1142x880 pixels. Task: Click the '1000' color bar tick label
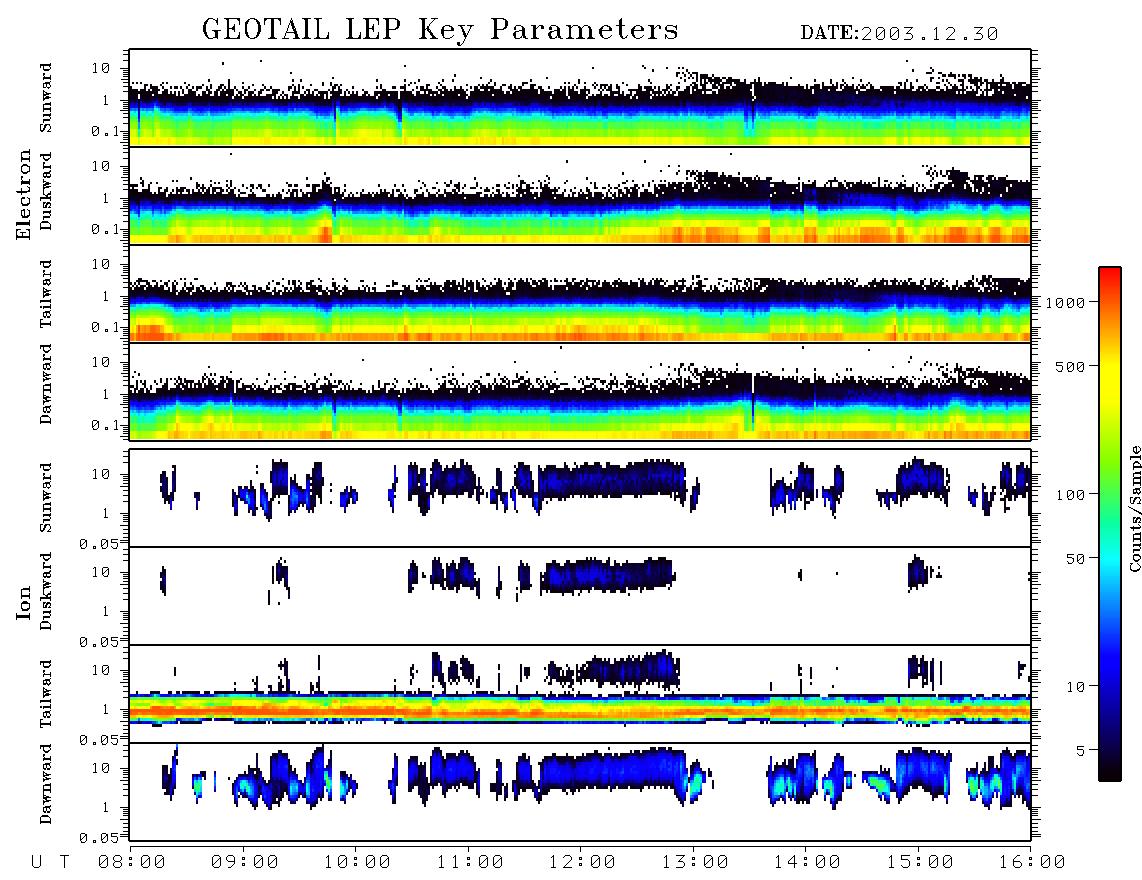tap(1065, 303)
